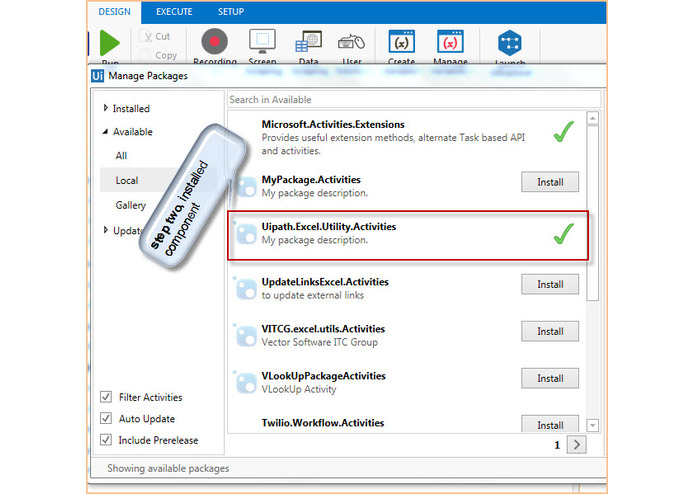
Task: Click the Search in Available field
Action: point(414,99)
